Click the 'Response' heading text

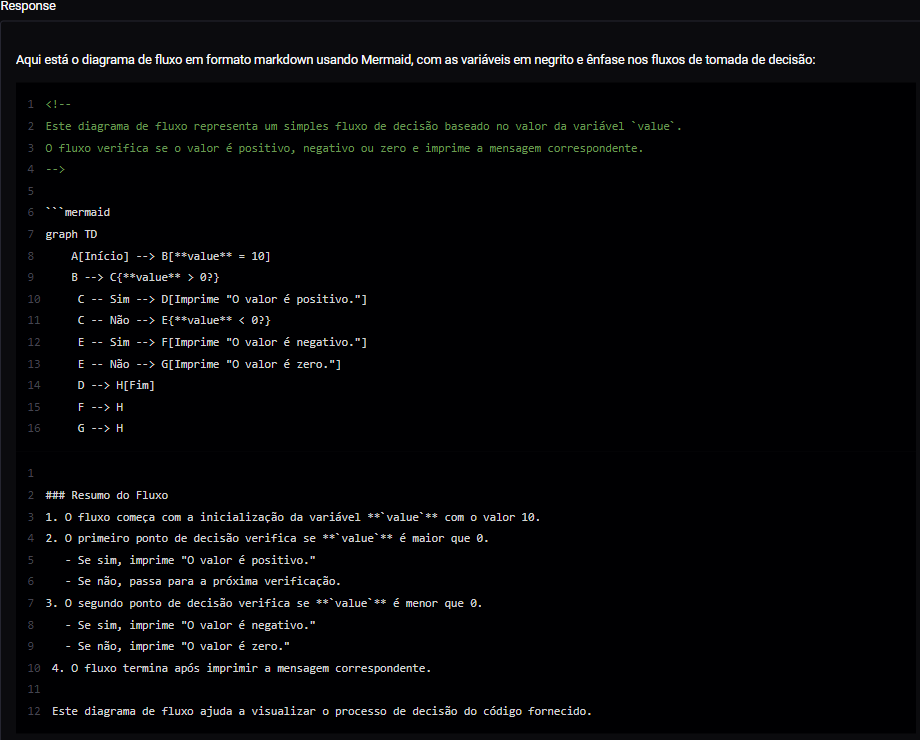point(28,6)
